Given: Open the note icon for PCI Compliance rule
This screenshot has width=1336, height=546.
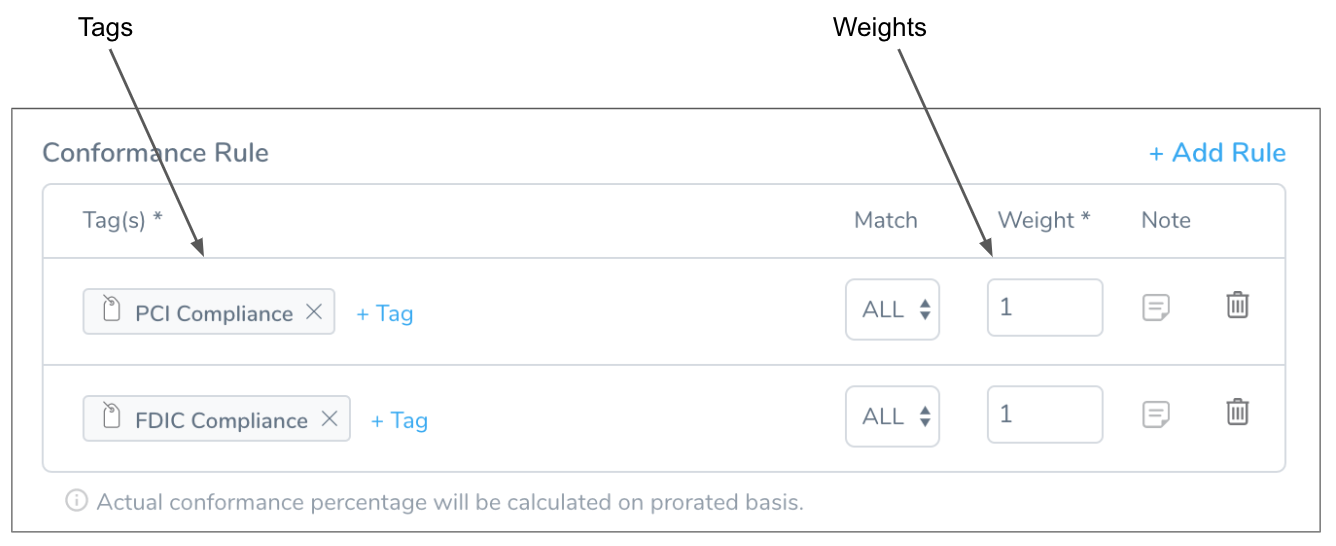Looking at the screenshot, I should 1156,307.
